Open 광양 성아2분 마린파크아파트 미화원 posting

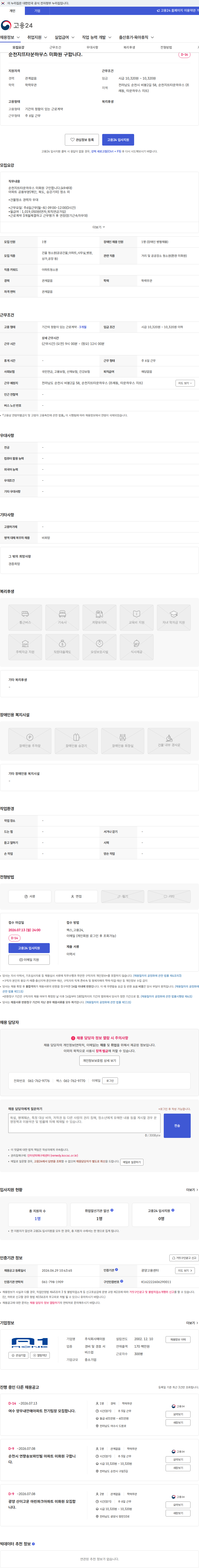pos(42,1504)
